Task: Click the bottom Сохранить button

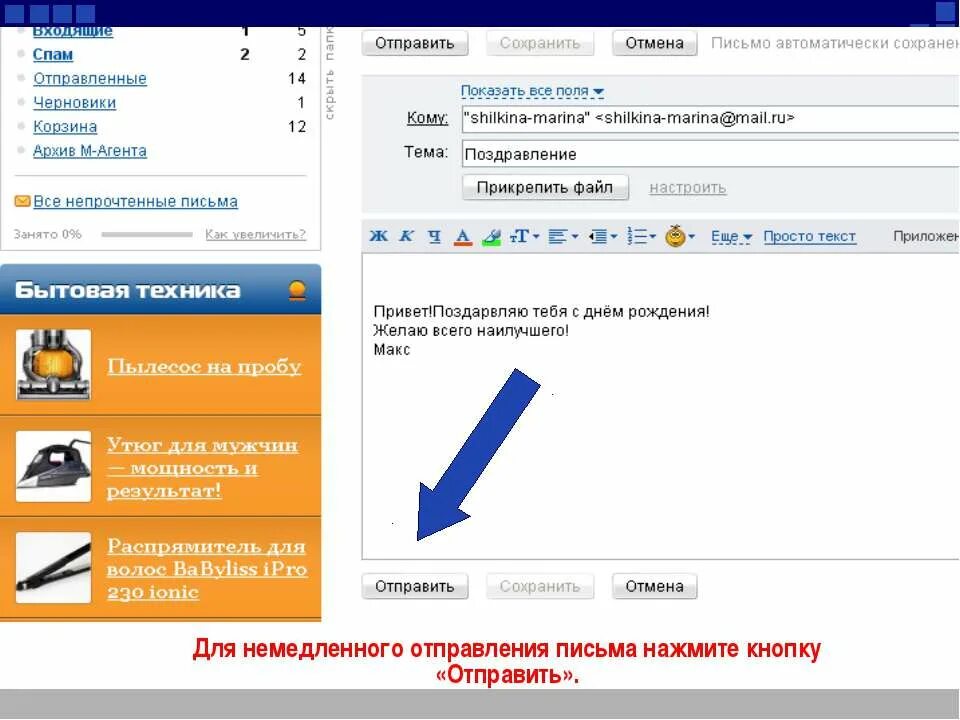Action: coord(539,587)
